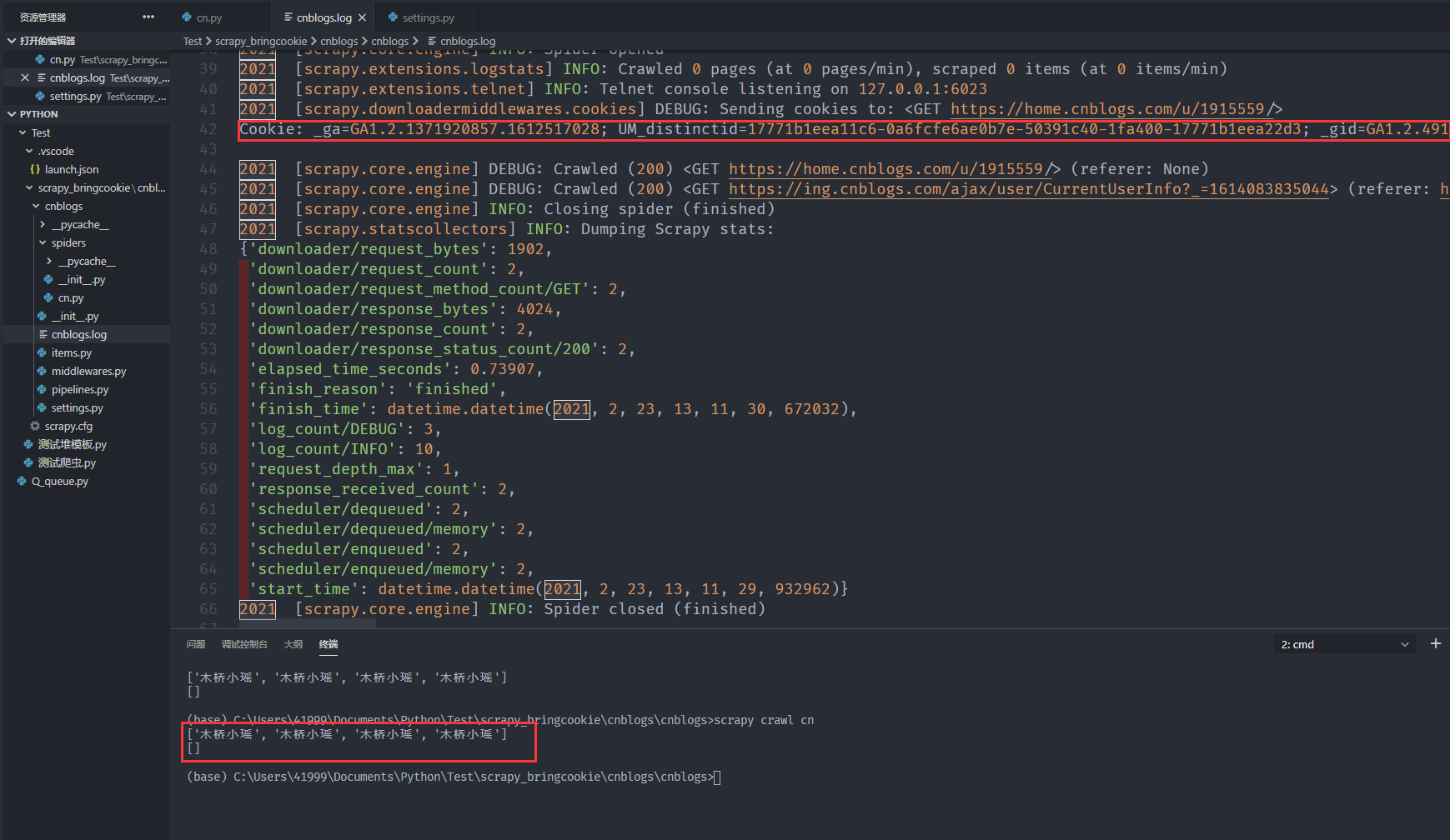Click the new terminal plus icon

tap(1436, 643)
